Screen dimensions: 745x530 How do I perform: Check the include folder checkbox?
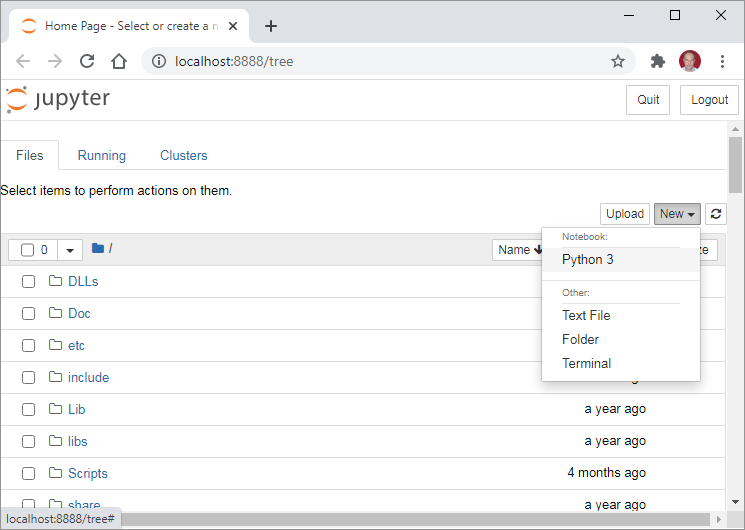29,377
